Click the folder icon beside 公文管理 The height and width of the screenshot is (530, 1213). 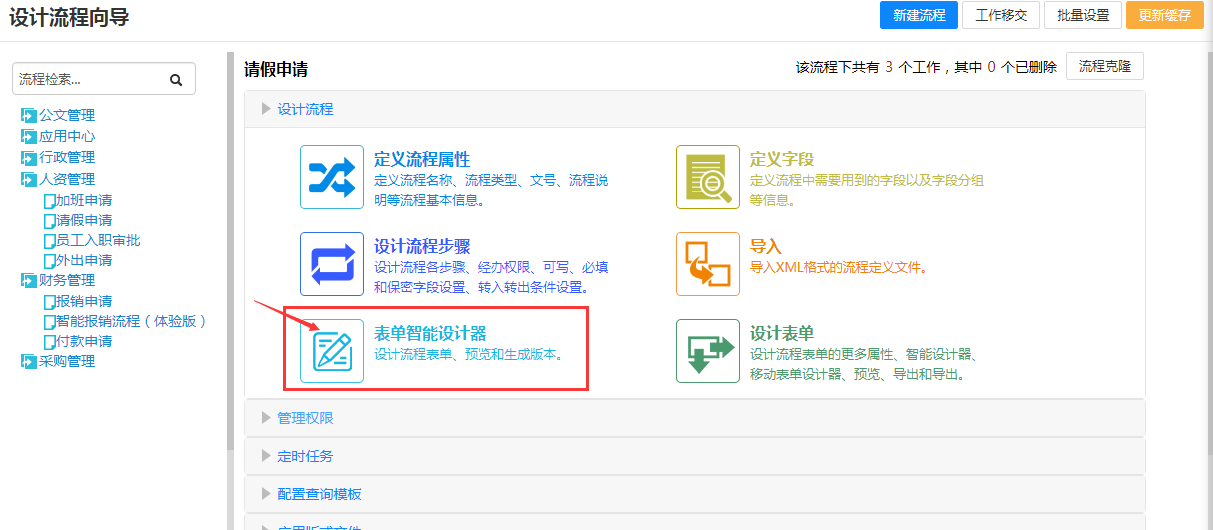(x=28, y=116)
